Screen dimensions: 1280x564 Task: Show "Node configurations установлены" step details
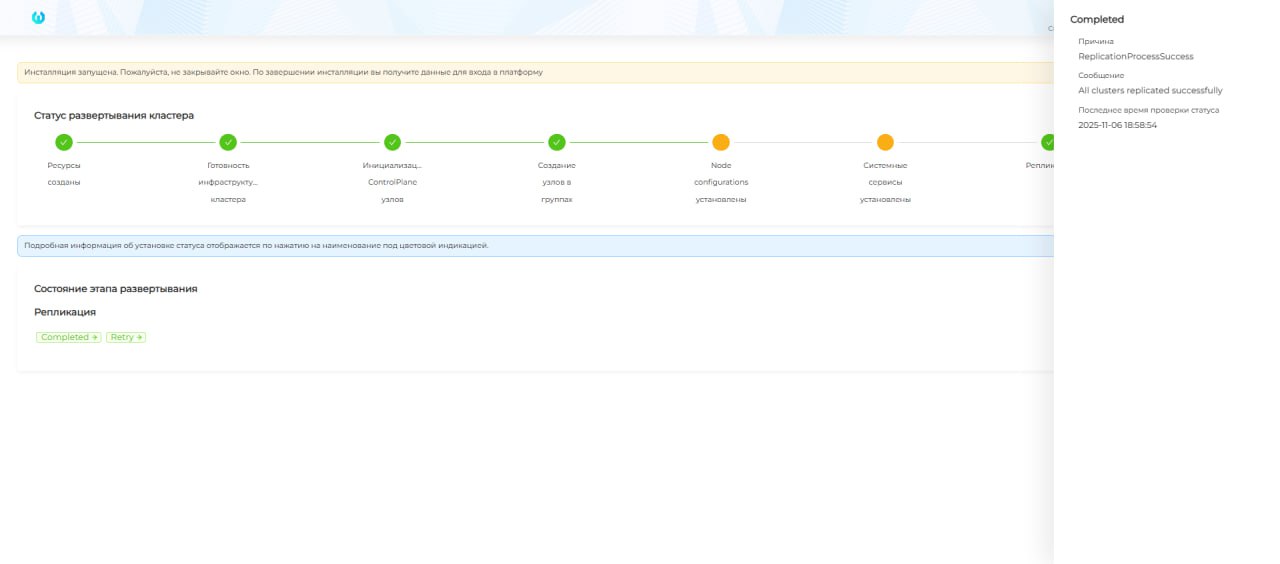721,182
